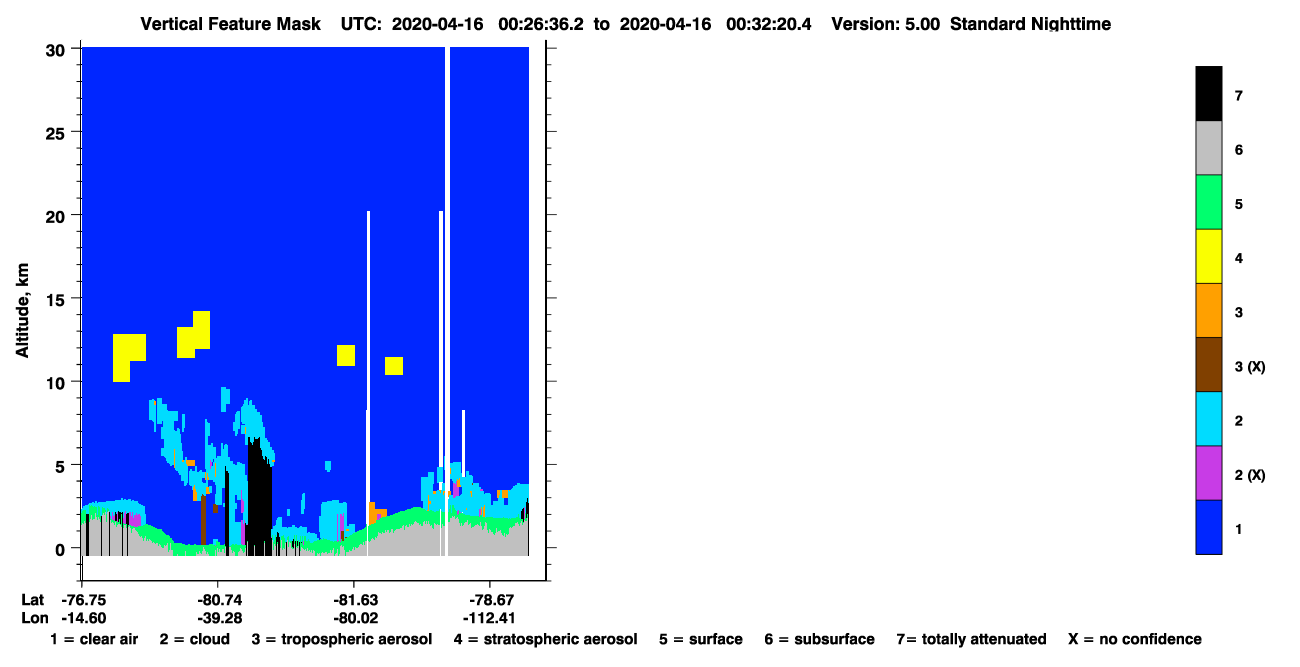
Task: Click the cyan colorbar segment labeled 2
Action: [x=1208, y=418]
